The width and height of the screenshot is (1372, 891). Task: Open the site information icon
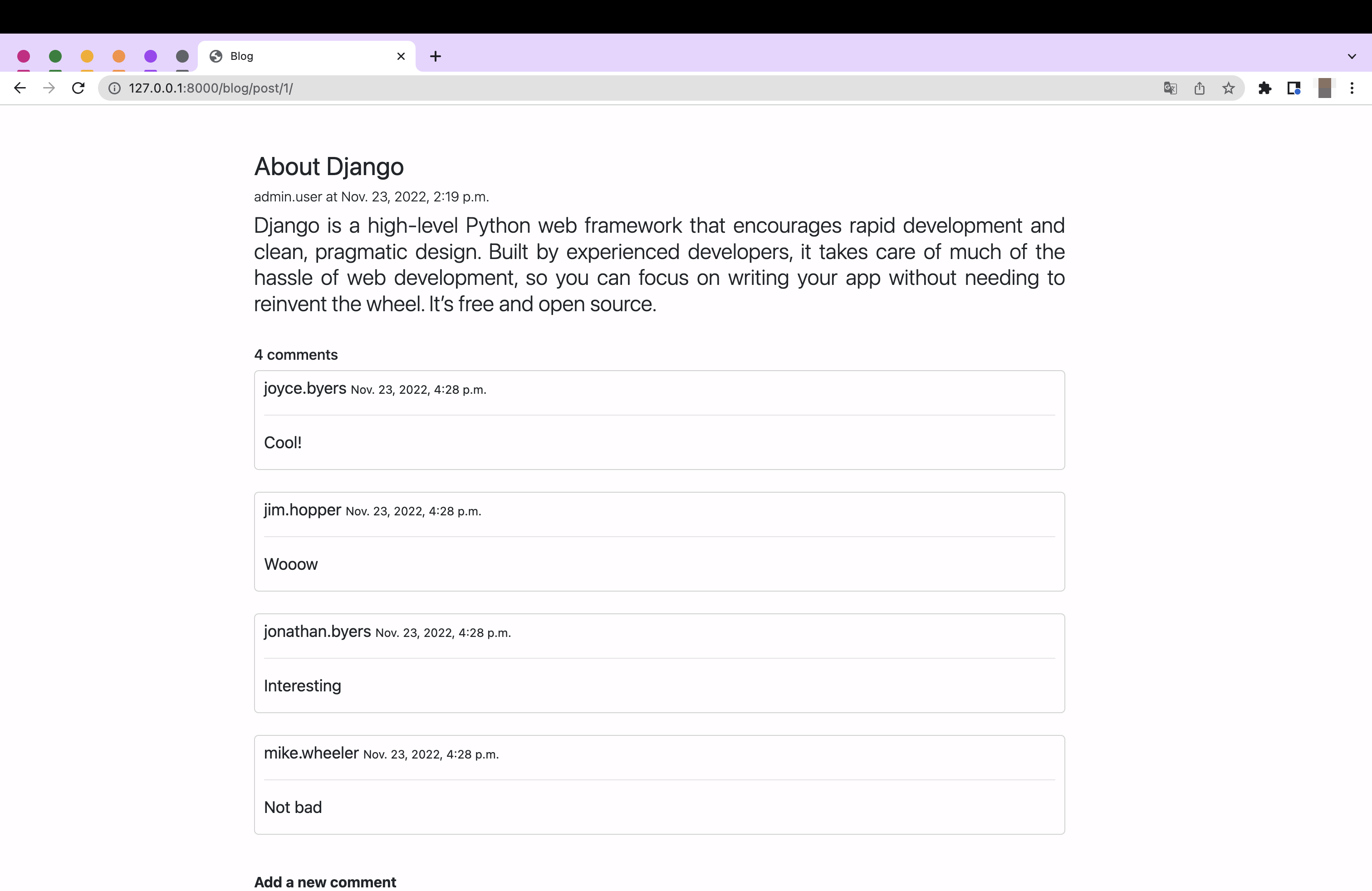pos(115,88)
